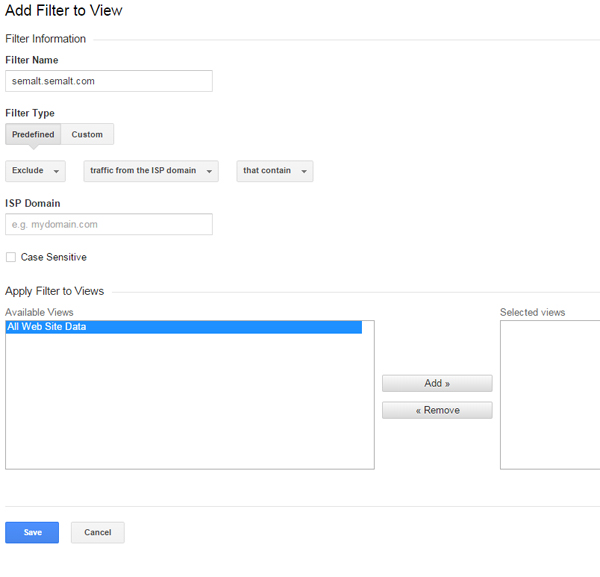Click the 'Apply Filter to Views' section title
Image resolution: width=600 pixels, height=577 pixels.
(55, 291)
